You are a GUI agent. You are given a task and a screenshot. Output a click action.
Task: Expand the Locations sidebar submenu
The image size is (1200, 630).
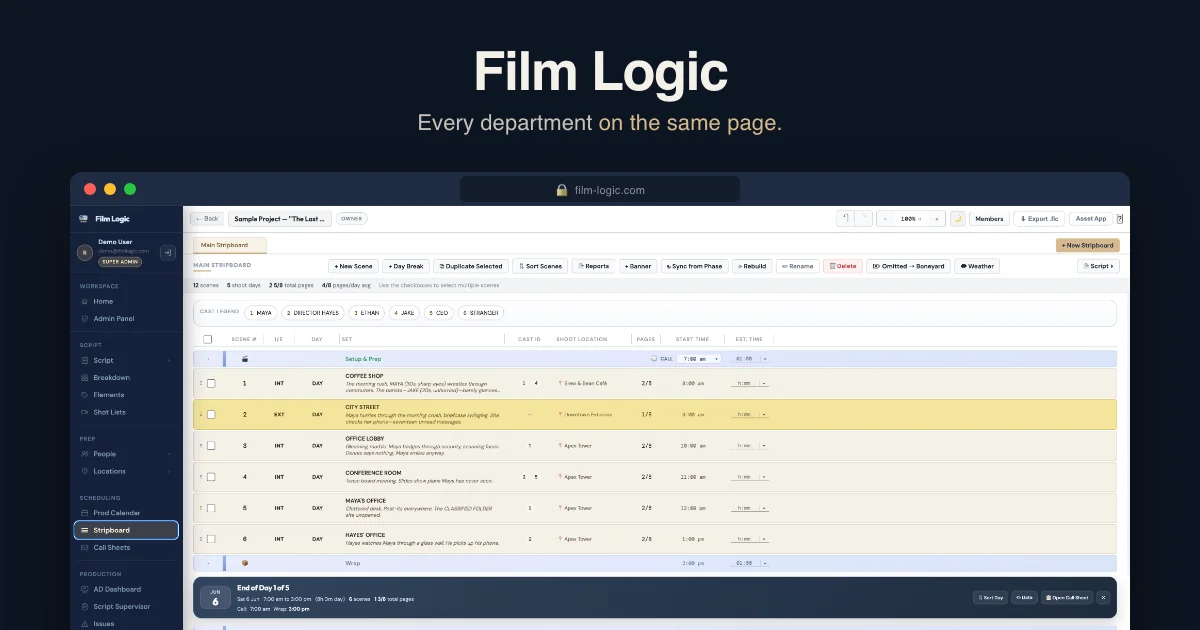coord(169,471)
